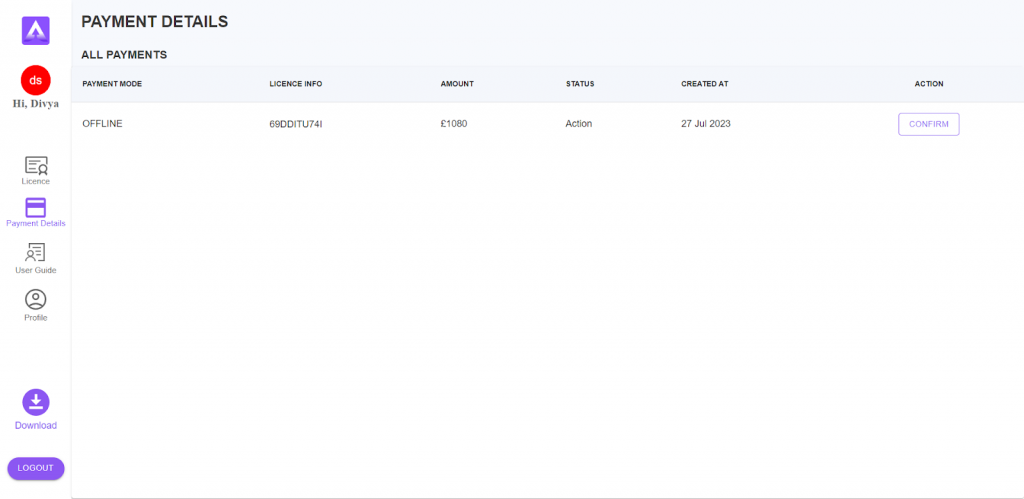
Task: Click the Logout button
Action: pos(36,468)
